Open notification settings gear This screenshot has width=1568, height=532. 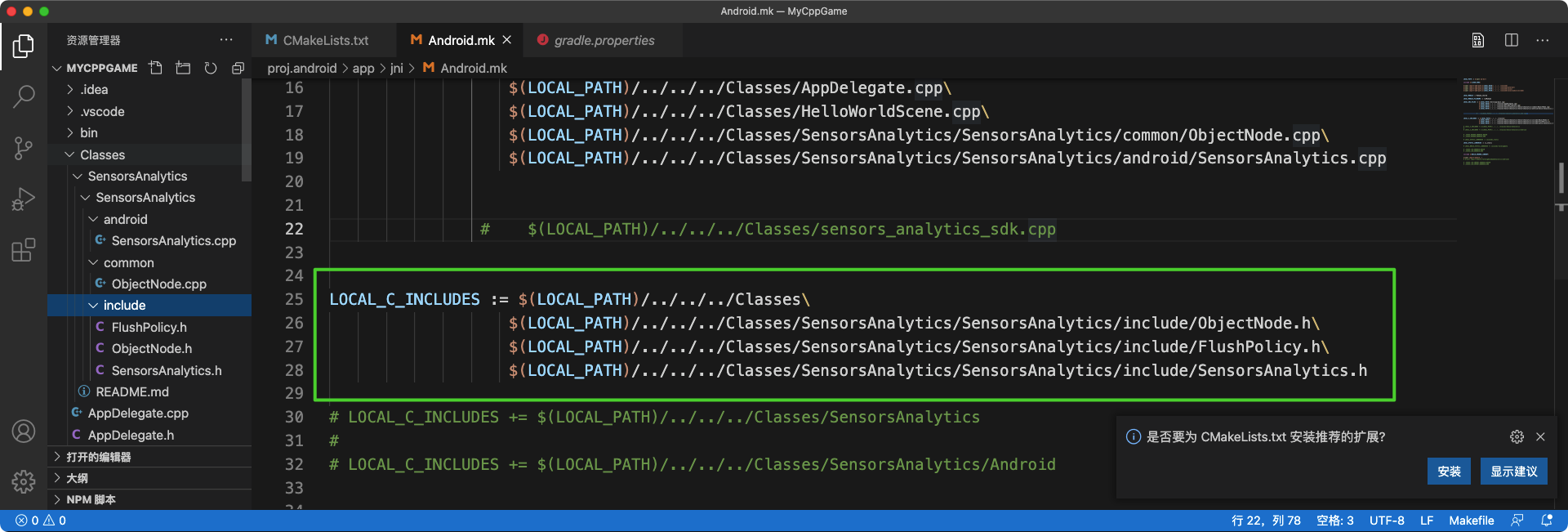point(1517,436)
